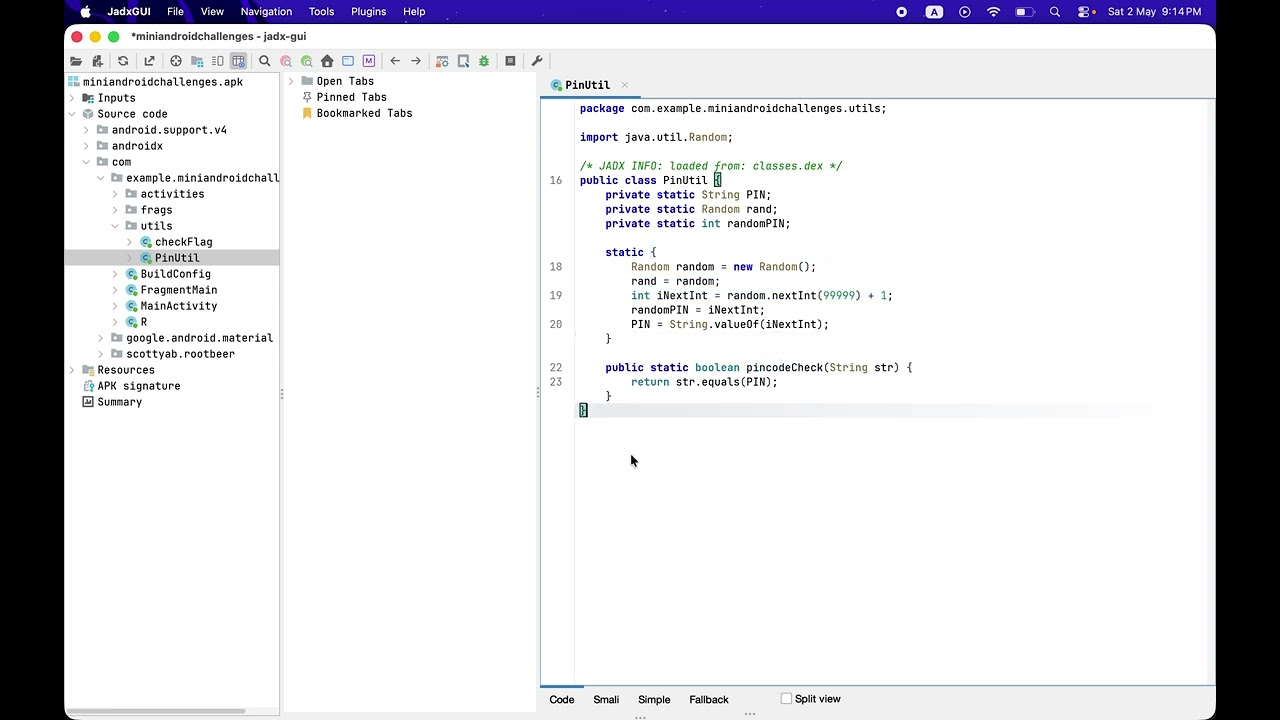Open the macOS Apple menu

85,12
